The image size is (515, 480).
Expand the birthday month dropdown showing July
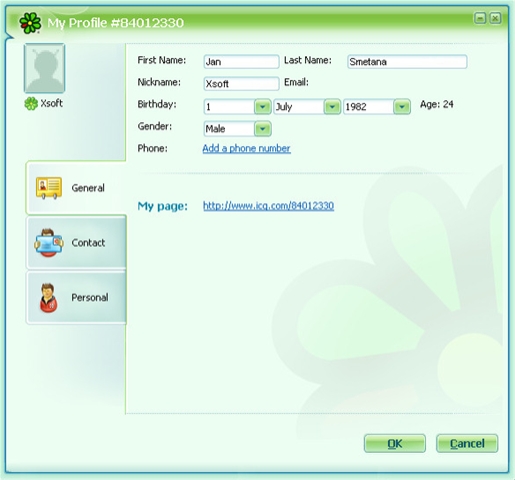(332, 107)
